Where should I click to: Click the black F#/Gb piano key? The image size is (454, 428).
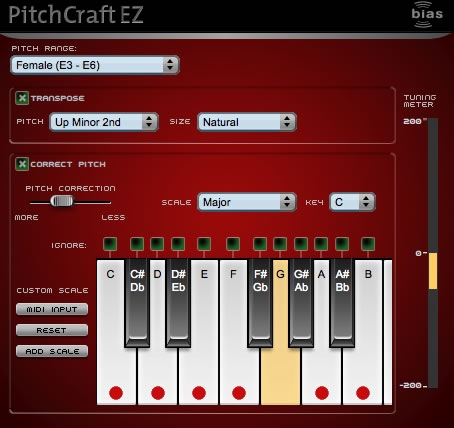coord(260,303)
